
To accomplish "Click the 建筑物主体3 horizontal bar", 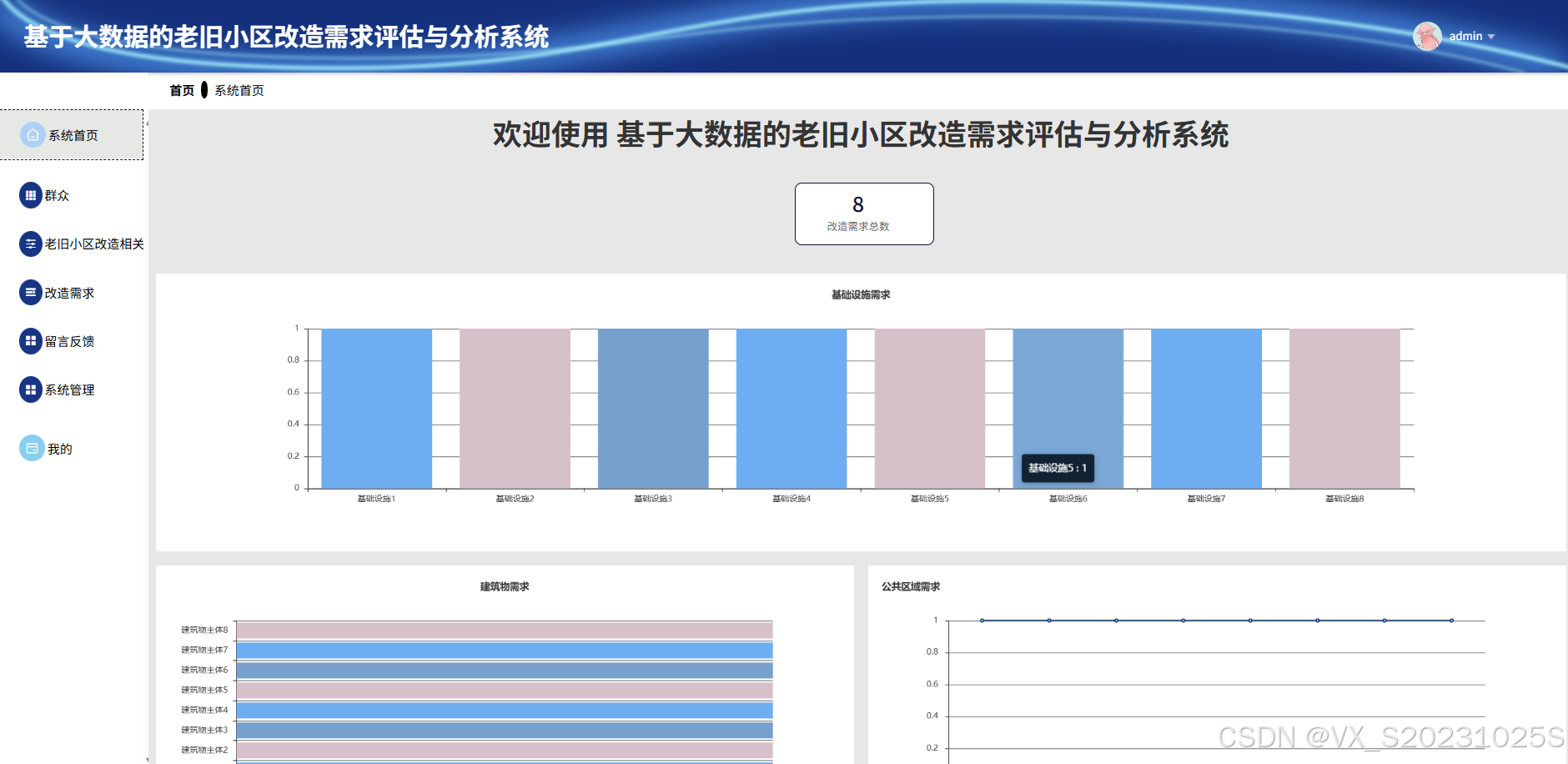I will (505, 731).
